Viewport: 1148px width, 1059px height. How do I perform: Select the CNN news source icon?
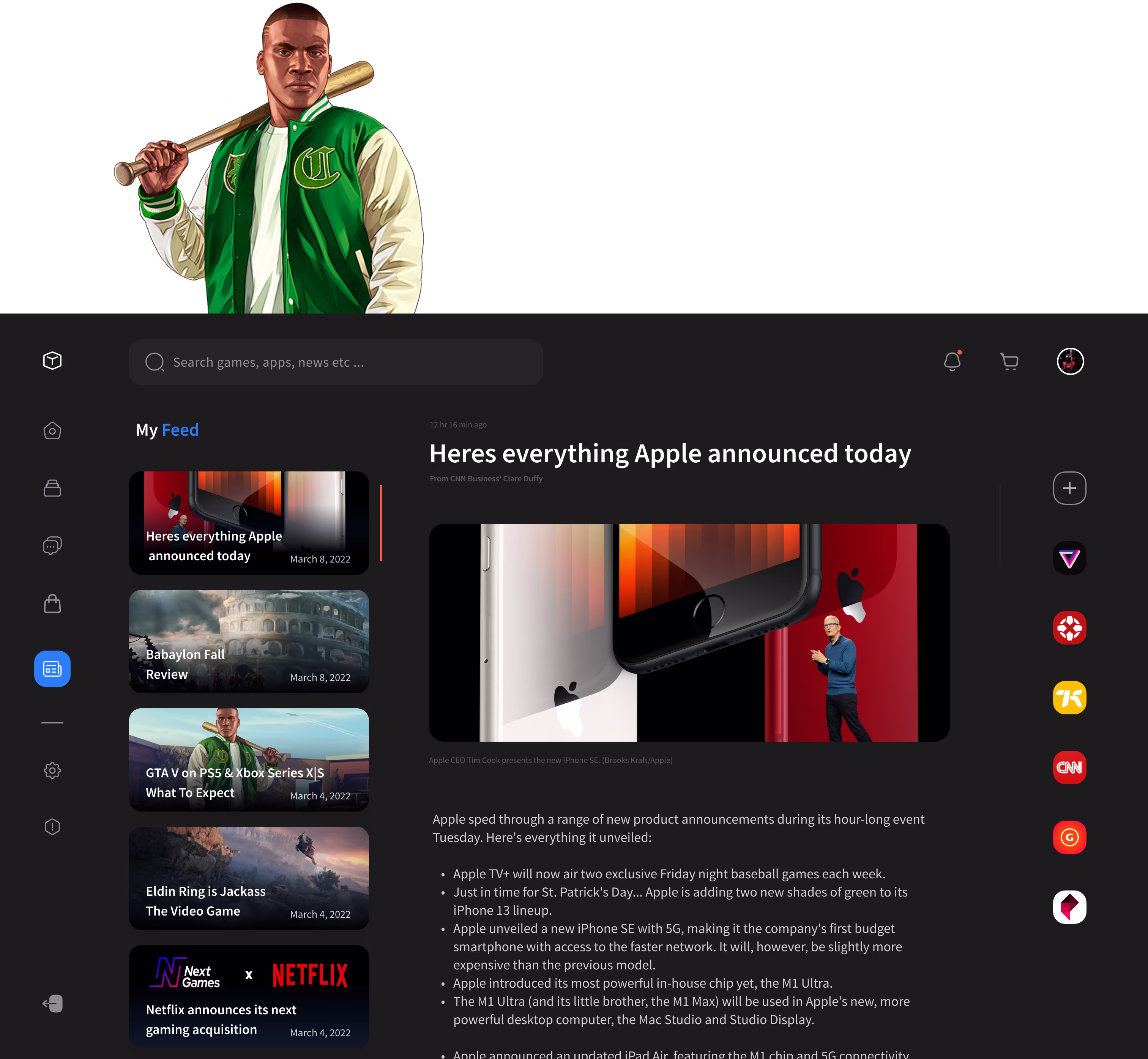pos(1069,767)
